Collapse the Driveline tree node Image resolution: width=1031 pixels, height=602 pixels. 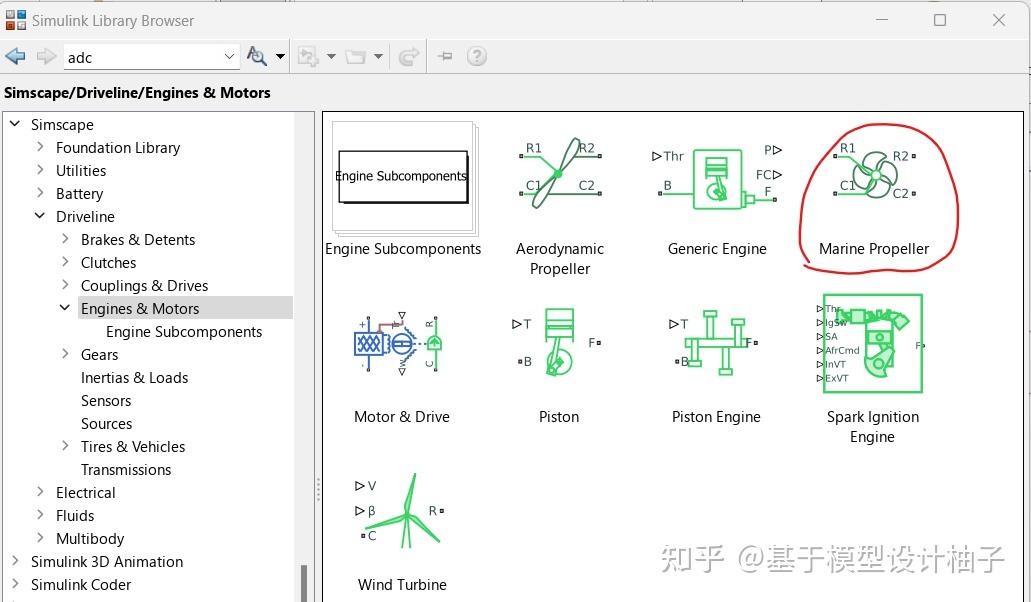pyautogui.click(x=39, y=216)
